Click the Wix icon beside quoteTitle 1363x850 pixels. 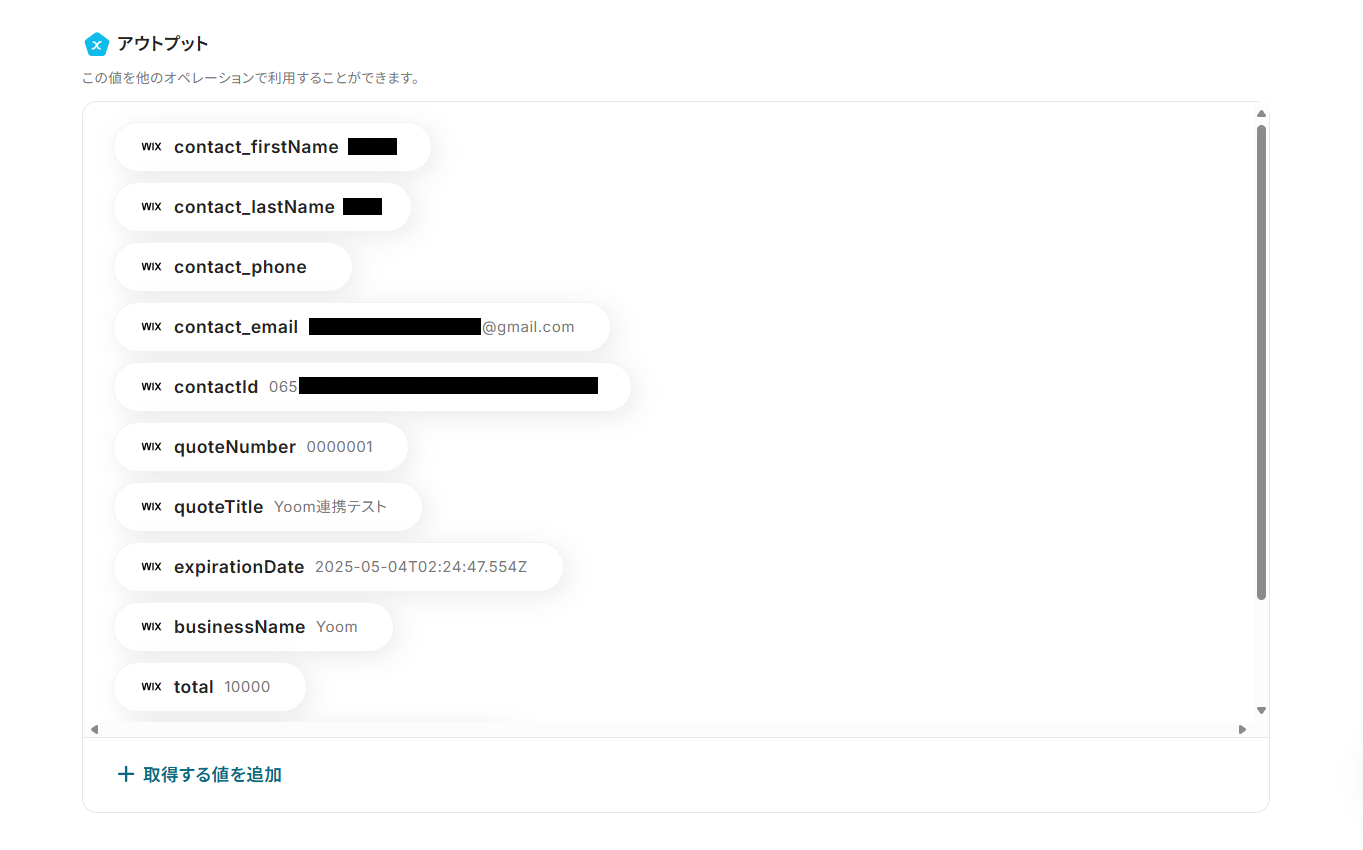(x=151, y=507)
